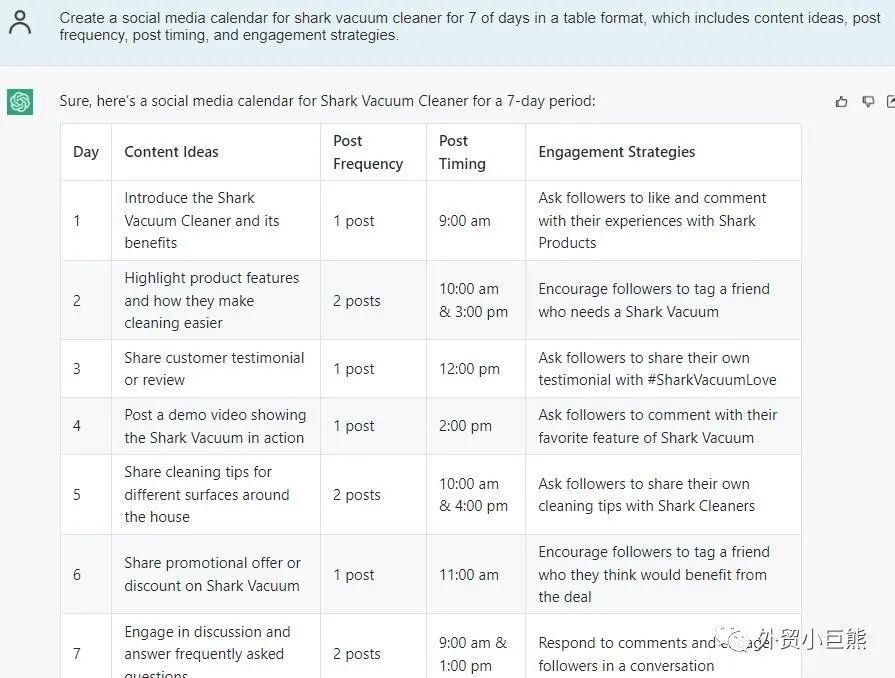Click the thumbs up feedback icon
The height and width of the screenshot is (678, 895).
[x=841, y=101]
